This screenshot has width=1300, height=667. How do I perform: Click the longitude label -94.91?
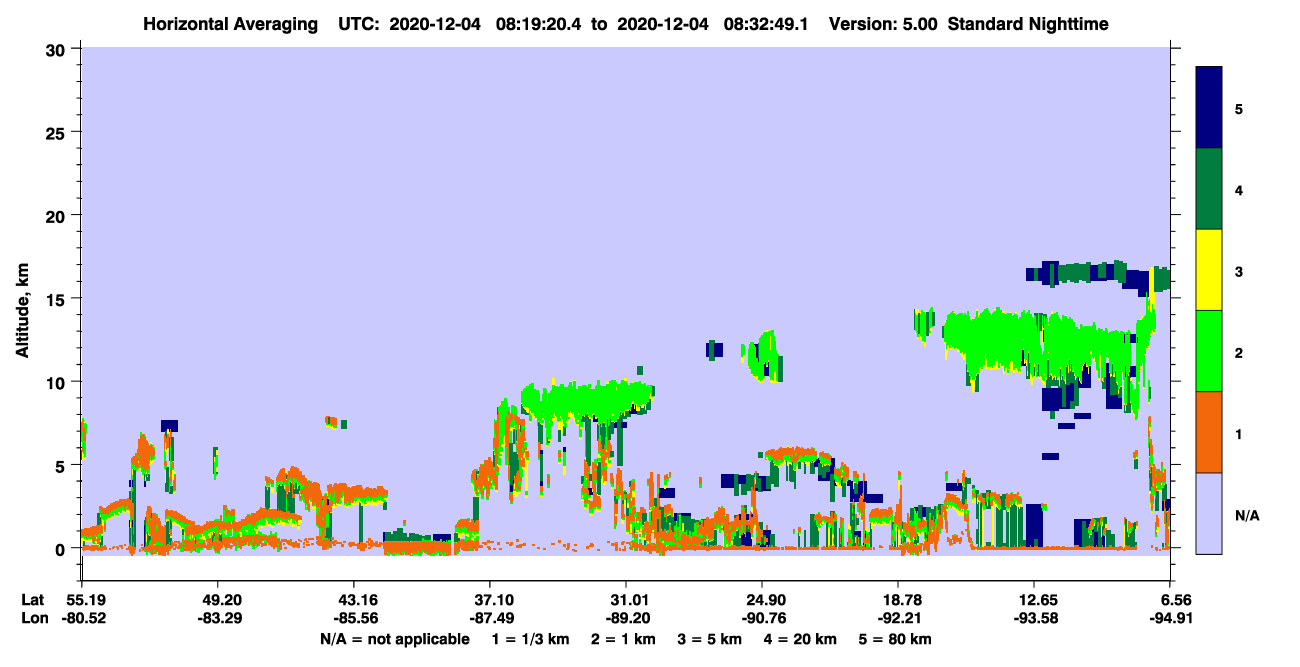click(1170, 618)
